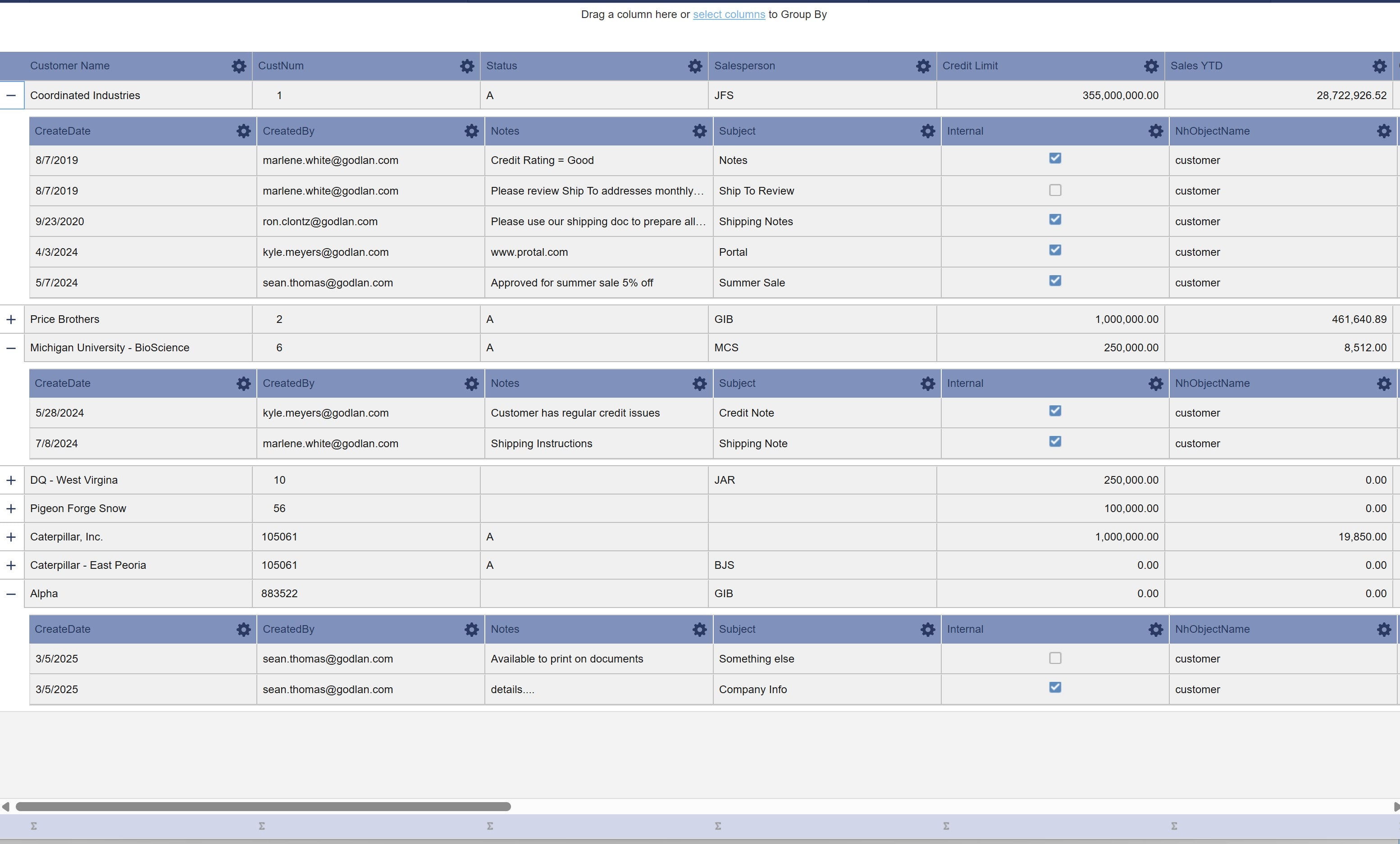Click Status column gear icon
Screen dimensions: 1400x844
(695, 66)
